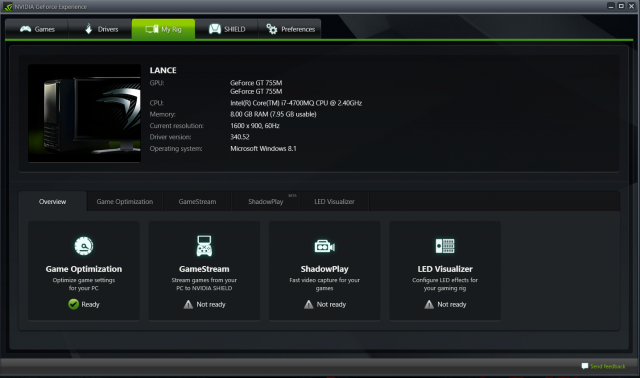Click the NVIDIA logo in title bar
Screen dimensions: 640x378
pos(8,7)
